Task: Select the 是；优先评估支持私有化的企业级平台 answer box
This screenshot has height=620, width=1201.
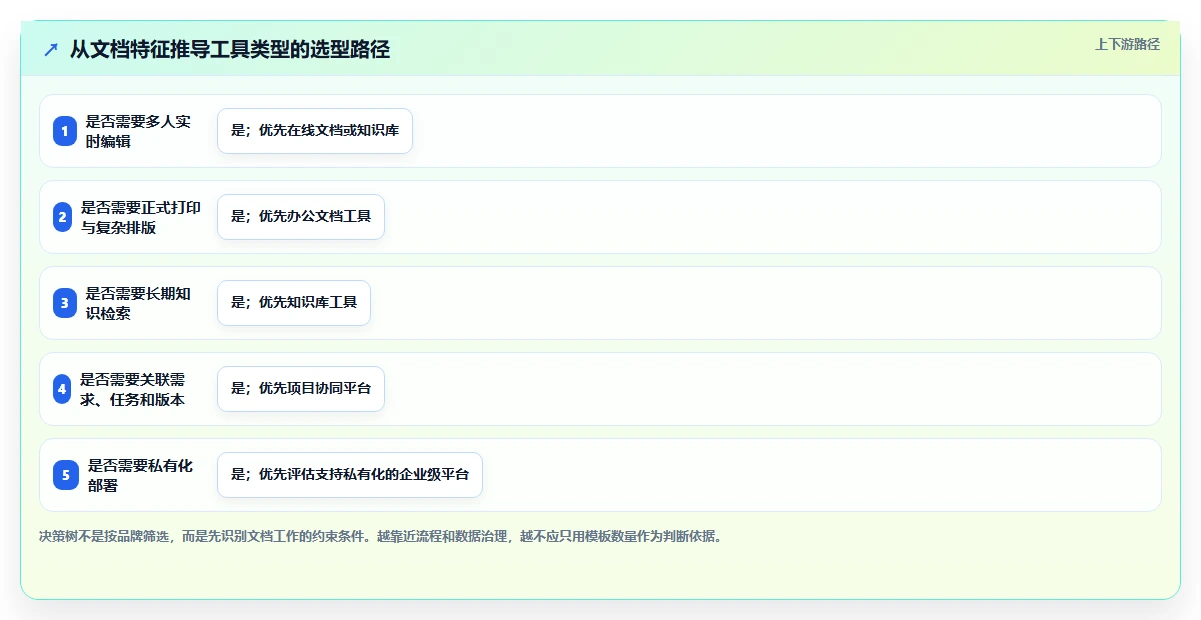Action: 350,475
